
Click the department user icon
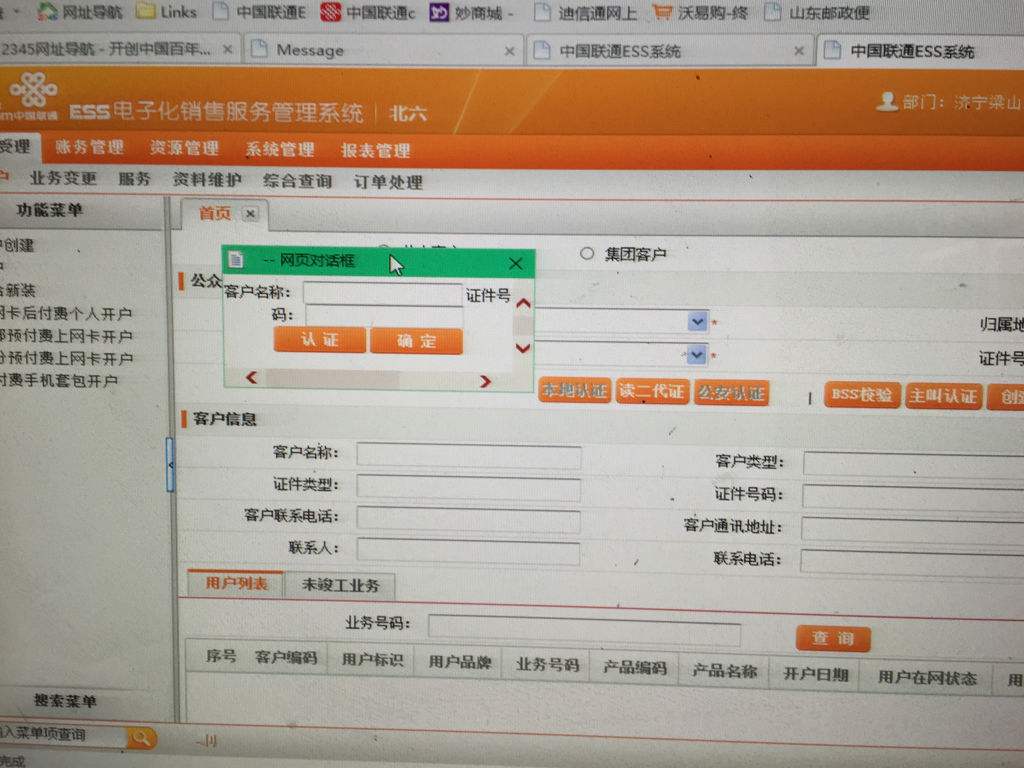click(886, 101)
